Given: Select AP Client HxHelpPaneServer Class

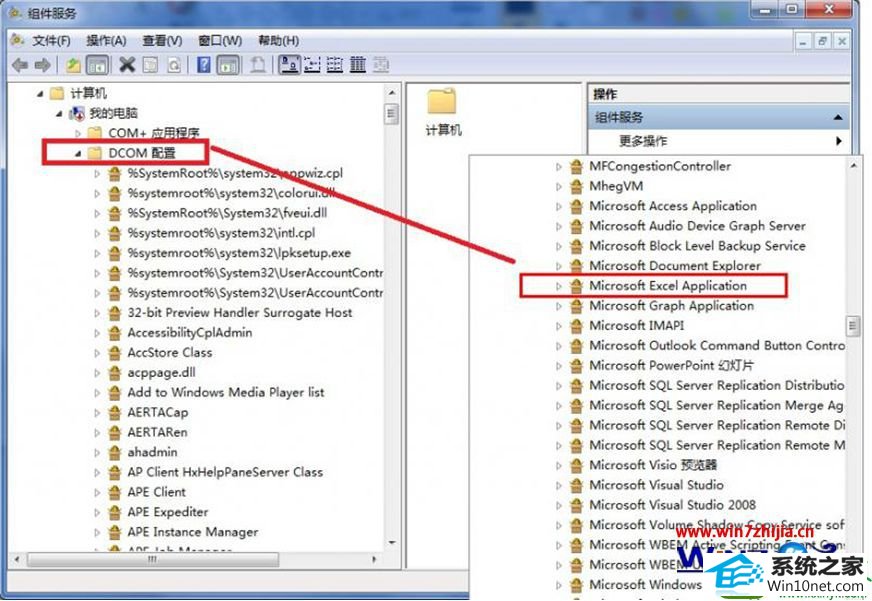Looking at the screenshot, I should tap(225, 472).
